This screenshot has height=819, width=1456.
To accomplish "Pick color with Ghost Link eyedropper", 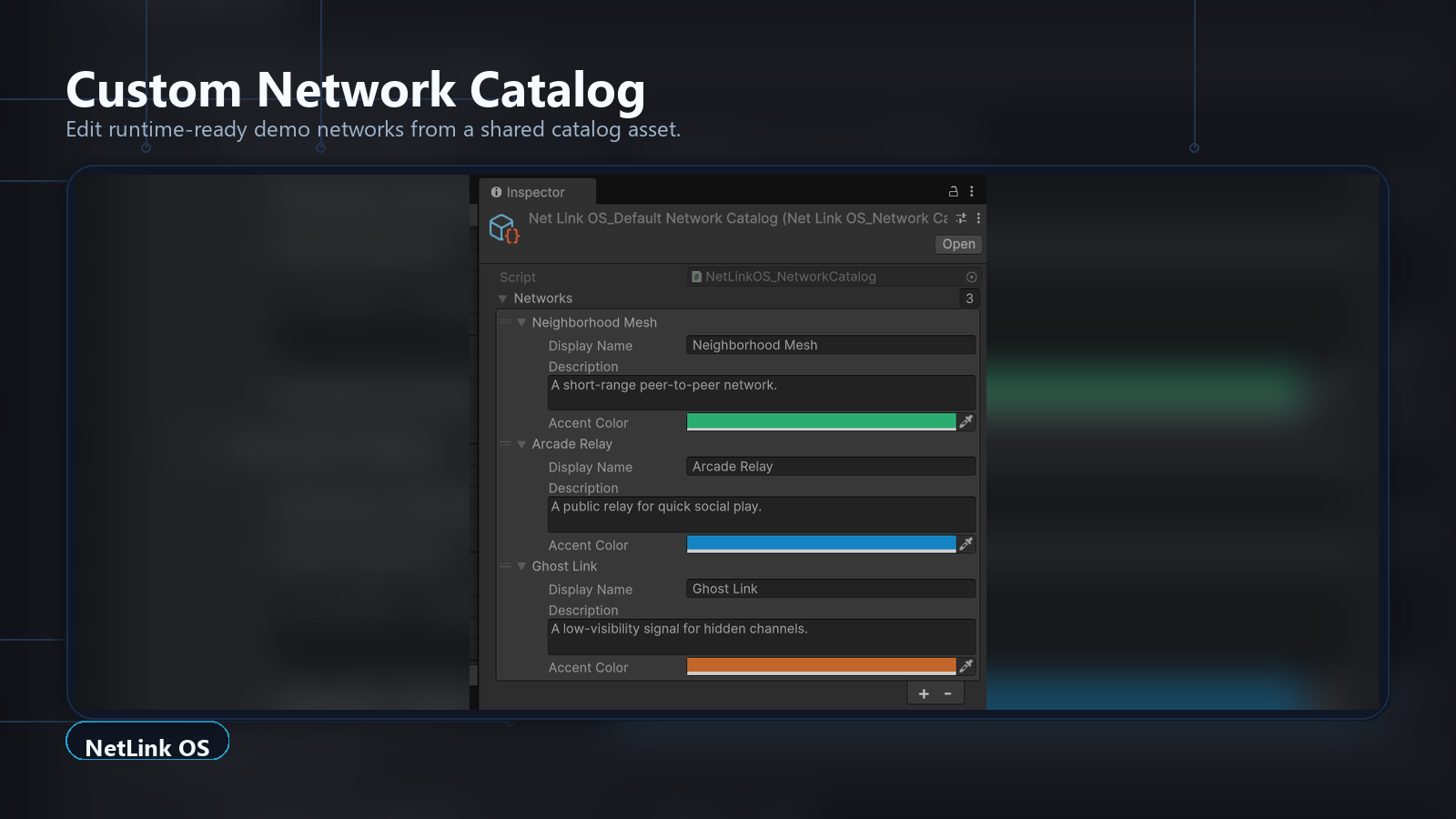I will click(x=966, y=665).
